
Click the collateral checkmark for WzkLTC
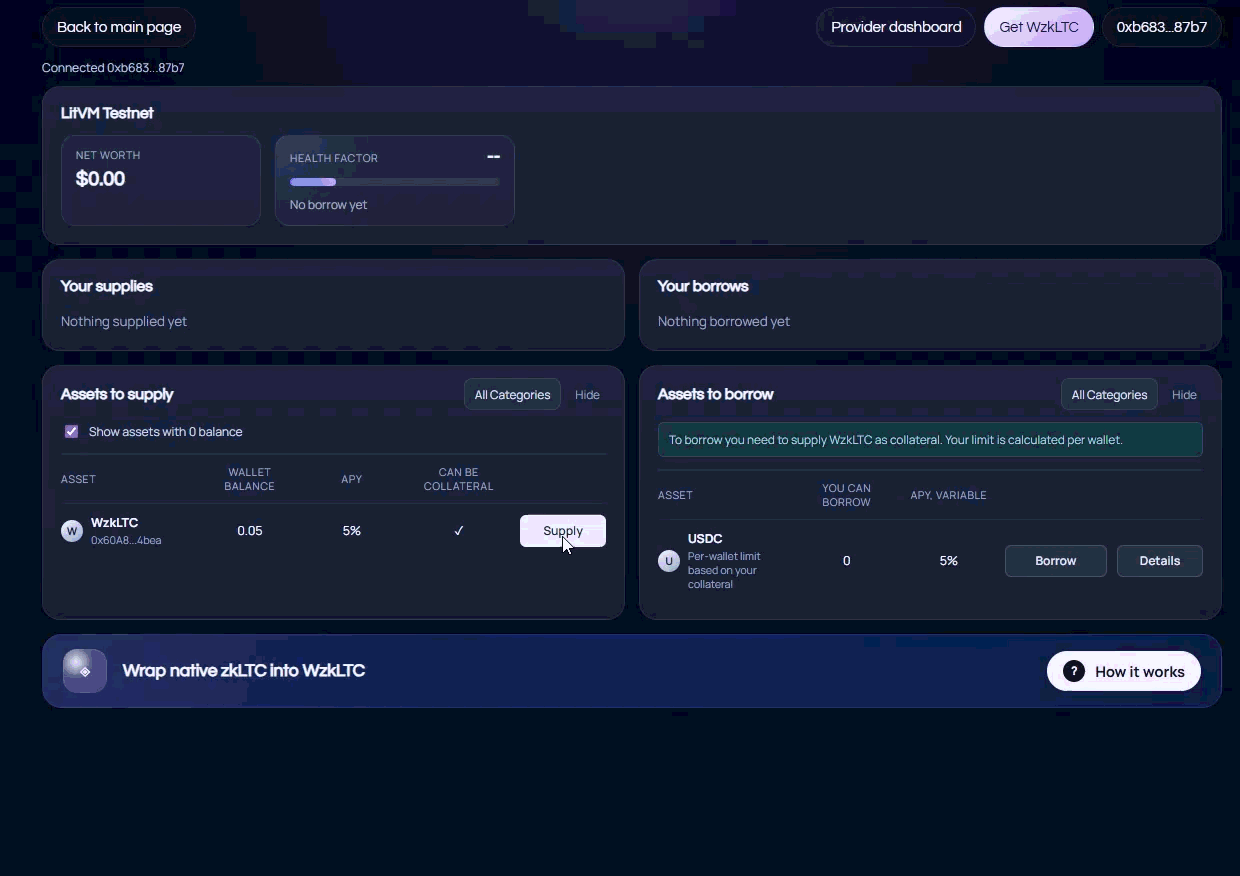(458, 531)
